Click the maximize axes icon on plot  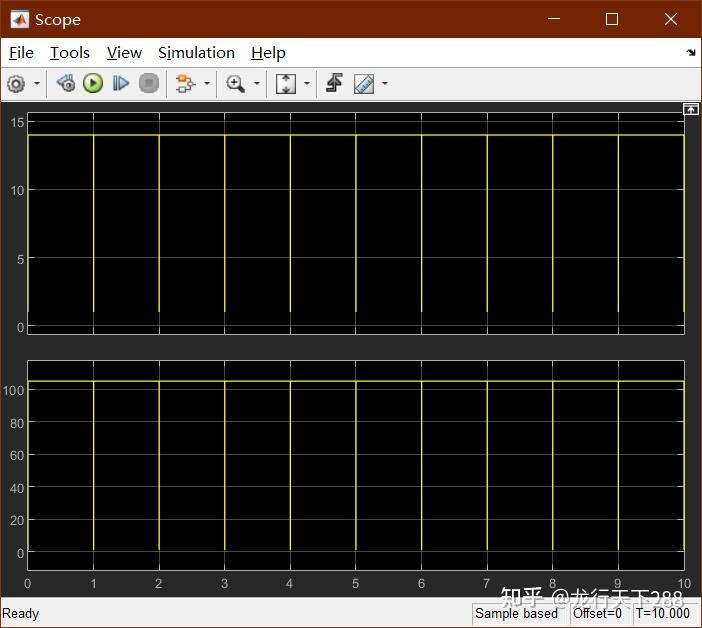(x=690, y=109)
